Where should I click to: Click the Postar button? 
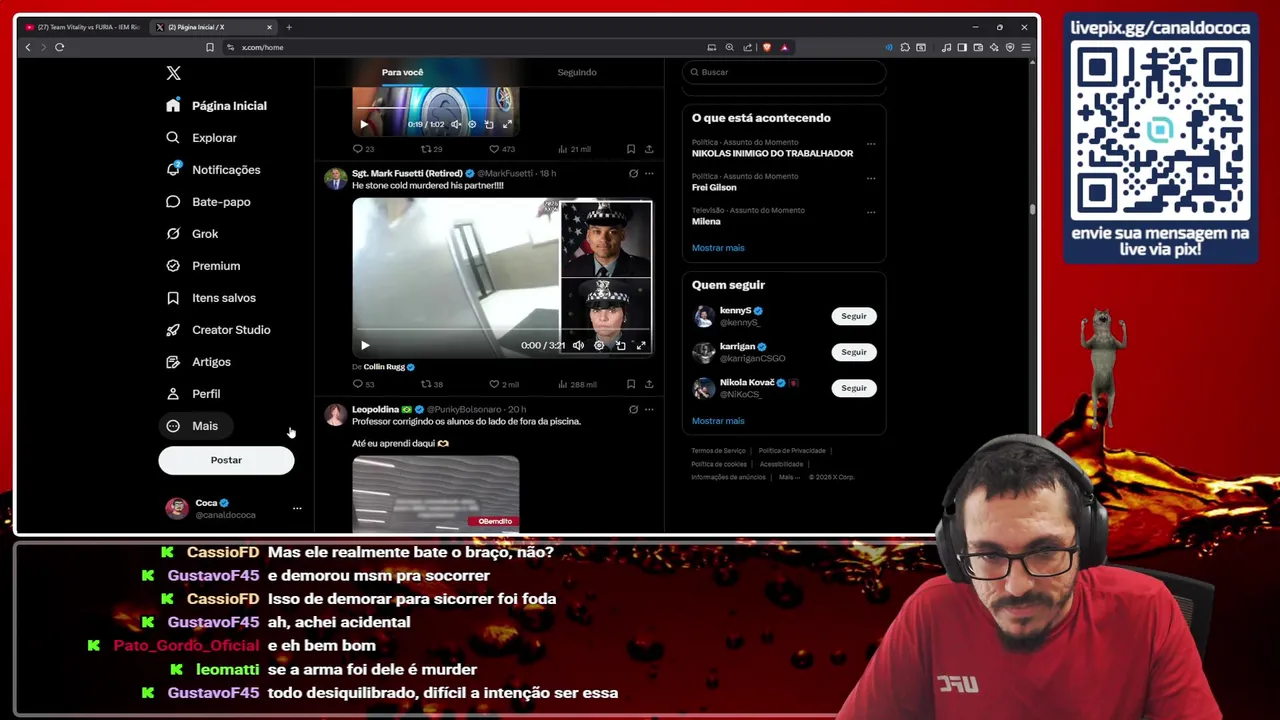226,460
